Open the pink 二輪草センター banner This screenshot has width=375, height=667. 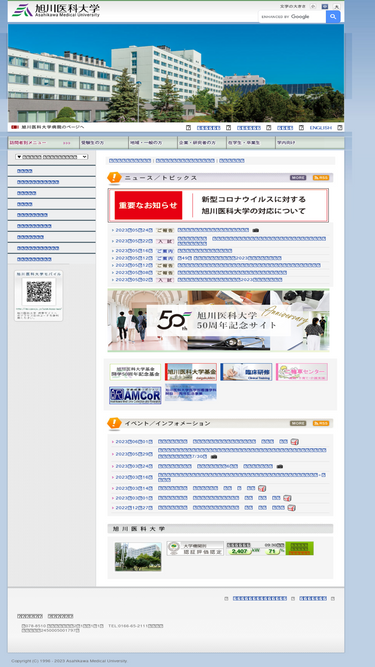coord(301,372)
